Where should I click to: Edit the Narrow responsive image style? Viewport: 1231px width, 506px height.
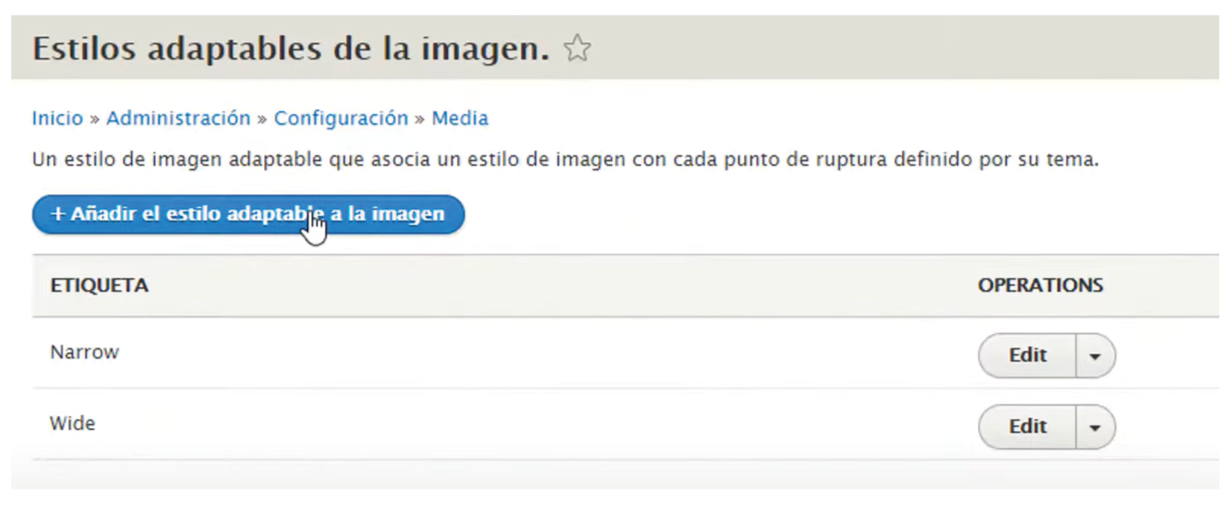click(x=1027, y=355)
